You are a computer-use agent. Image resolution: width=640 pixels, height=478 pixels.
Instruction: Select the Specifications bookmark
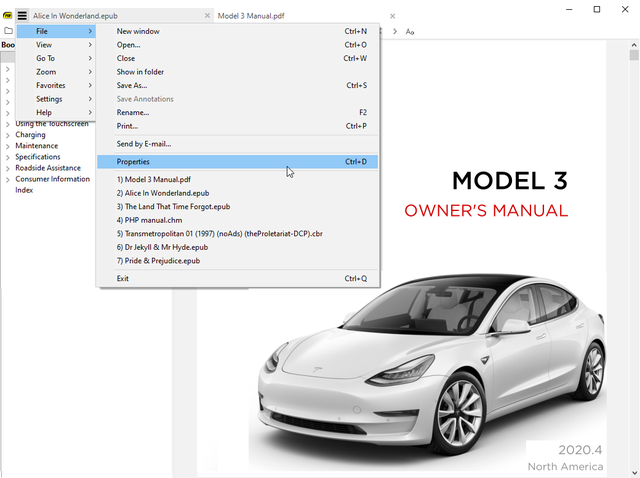click(x=38, y=156)
